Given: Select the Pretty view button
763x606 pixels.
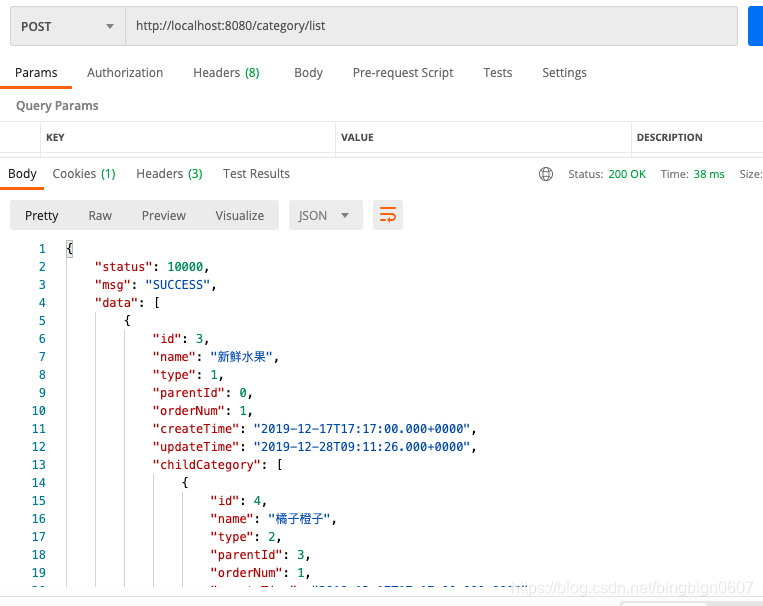Looking at the screenshot, I should 41,215.
